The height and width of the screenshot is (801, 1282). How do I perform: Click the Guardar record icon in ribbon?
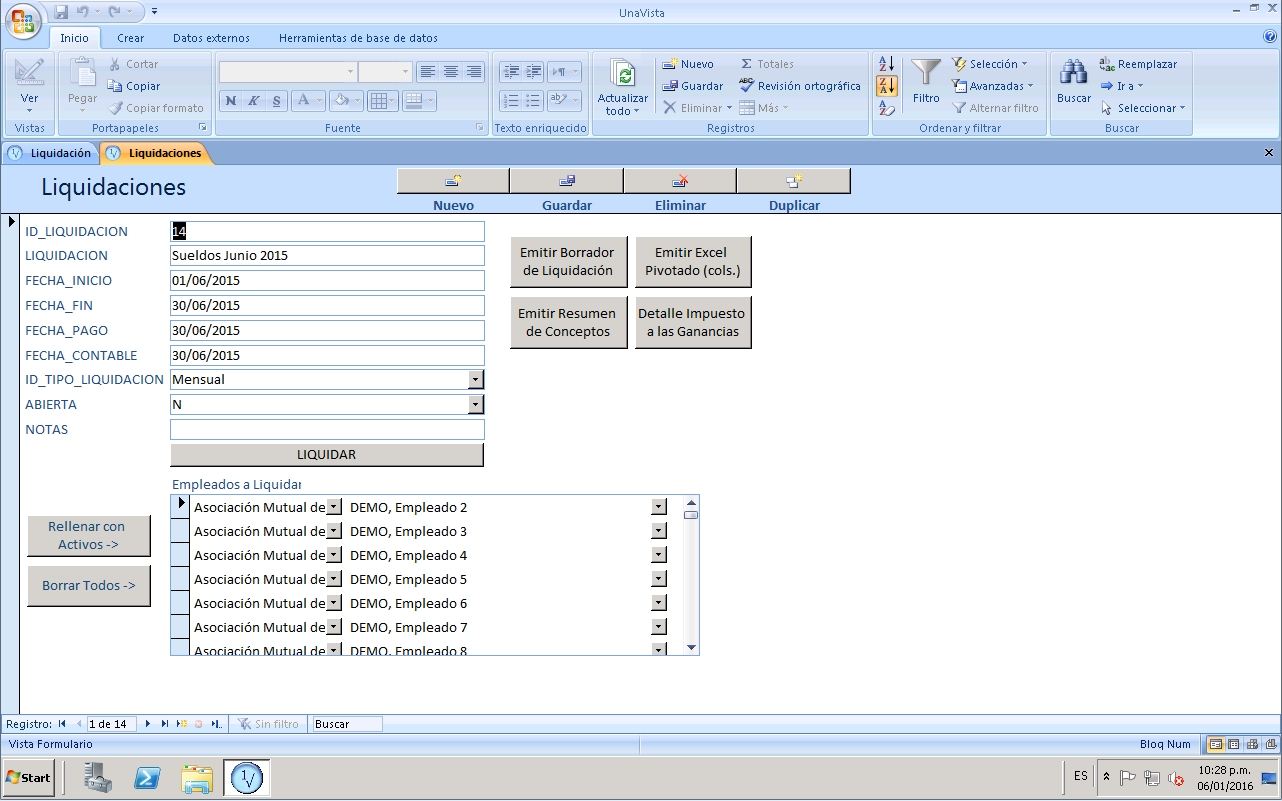[671, 86]
